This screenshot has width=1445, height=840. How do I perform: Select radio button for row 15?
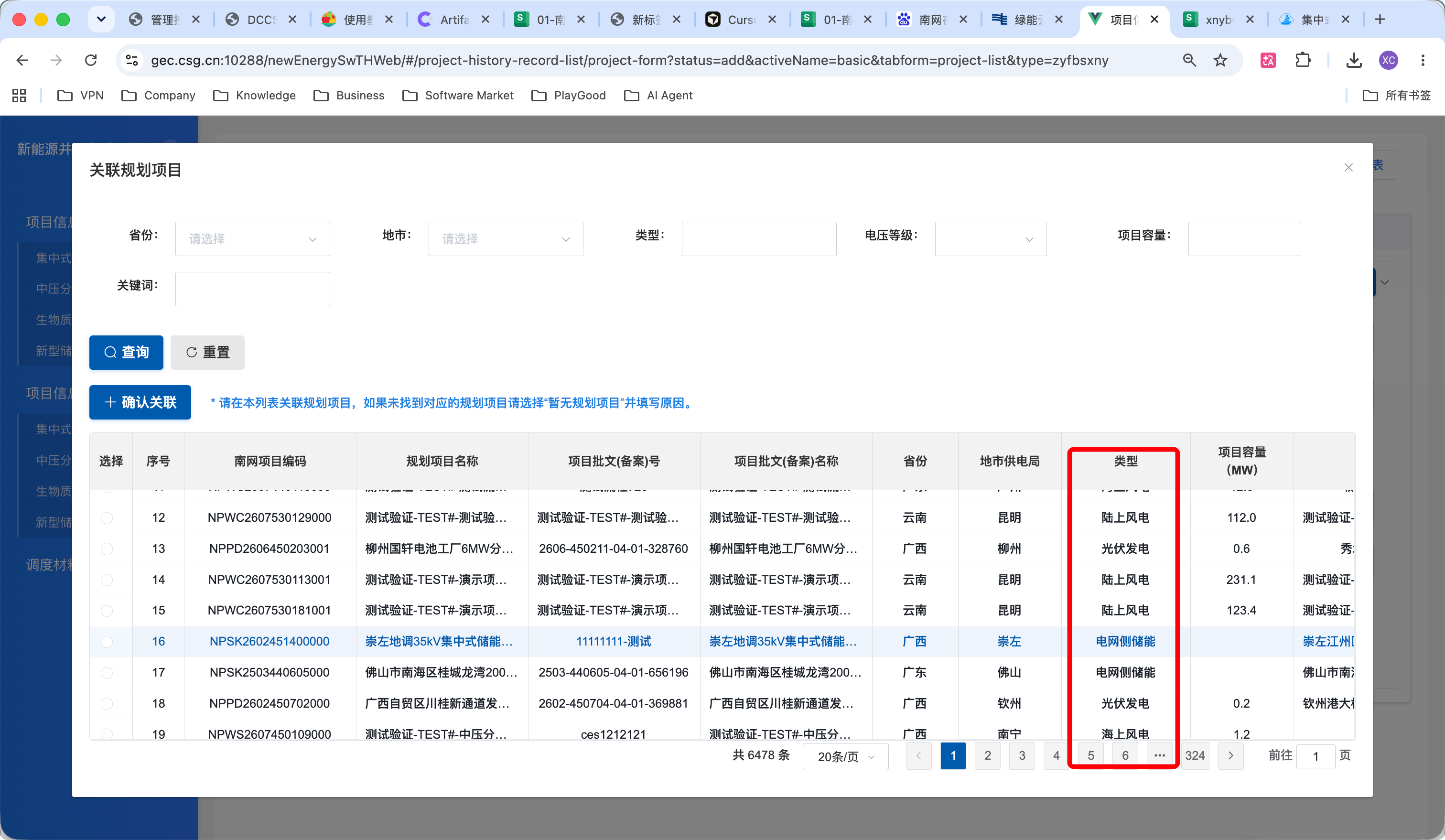[107, 611]
